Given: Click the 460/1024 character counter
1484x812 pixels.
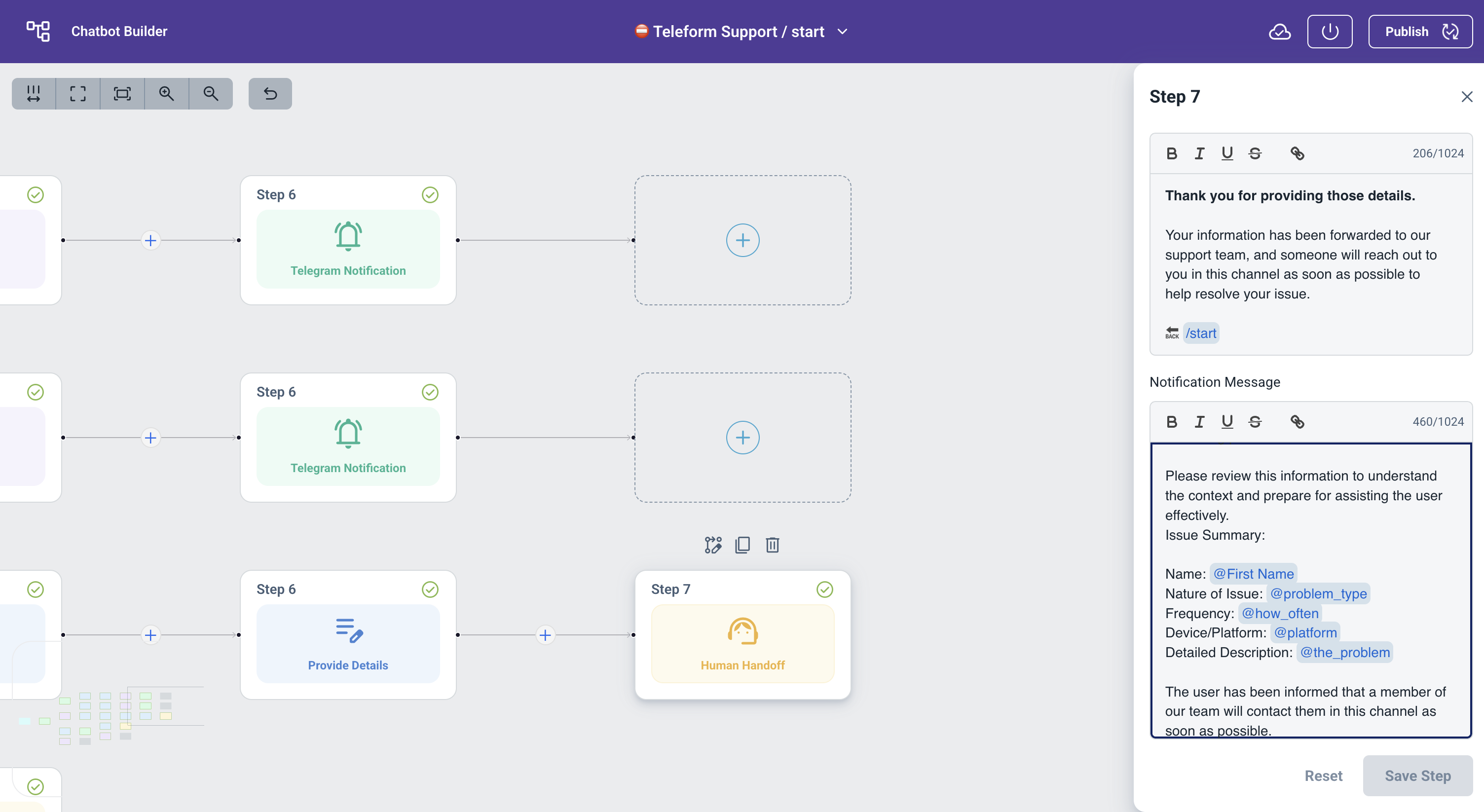Looking at the screenshot, I should (1438, 422).
